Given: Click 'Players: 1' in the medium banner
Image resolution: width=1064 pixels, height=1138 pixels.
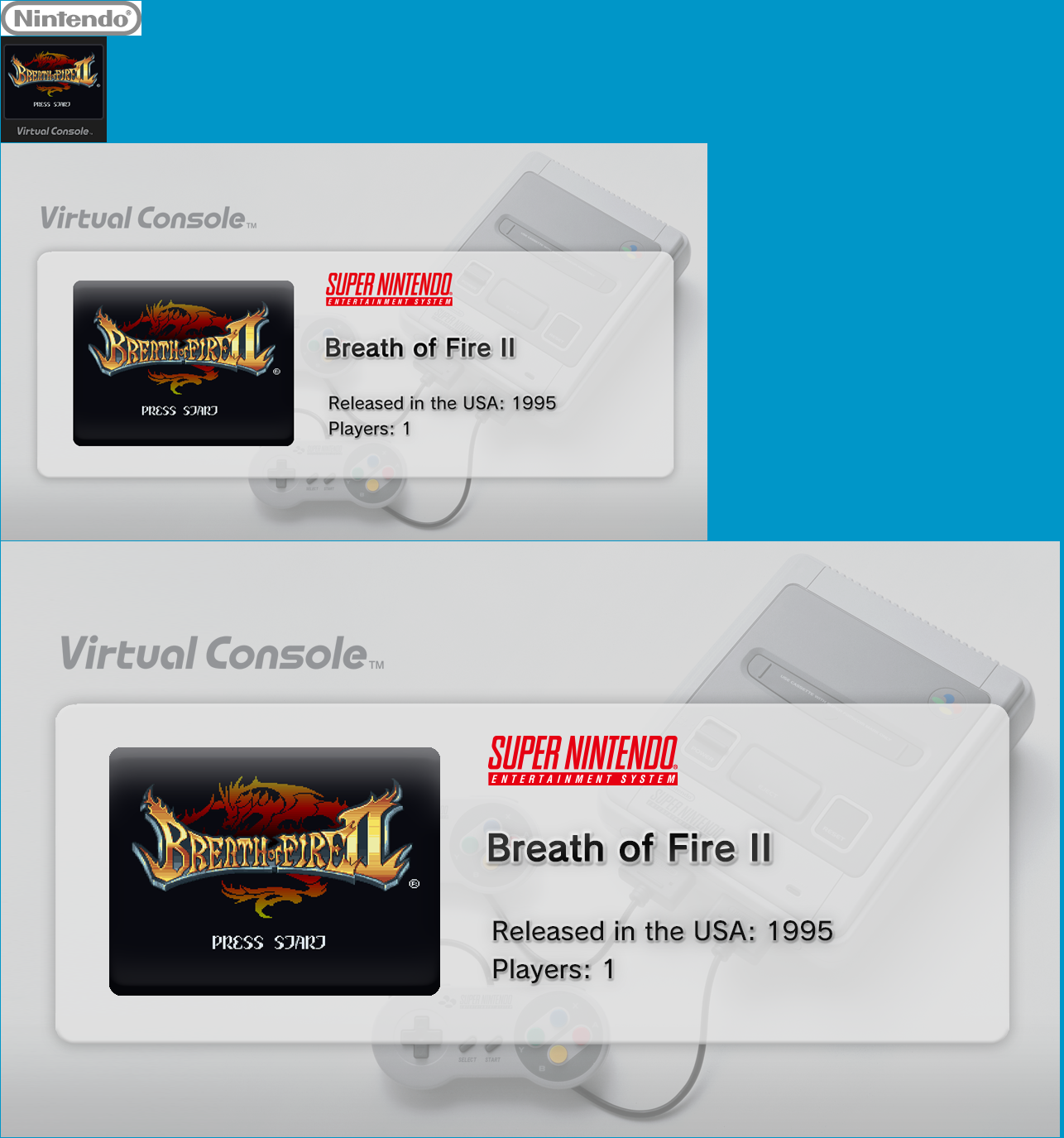Looking at the screenshot, I should [369, 429].
